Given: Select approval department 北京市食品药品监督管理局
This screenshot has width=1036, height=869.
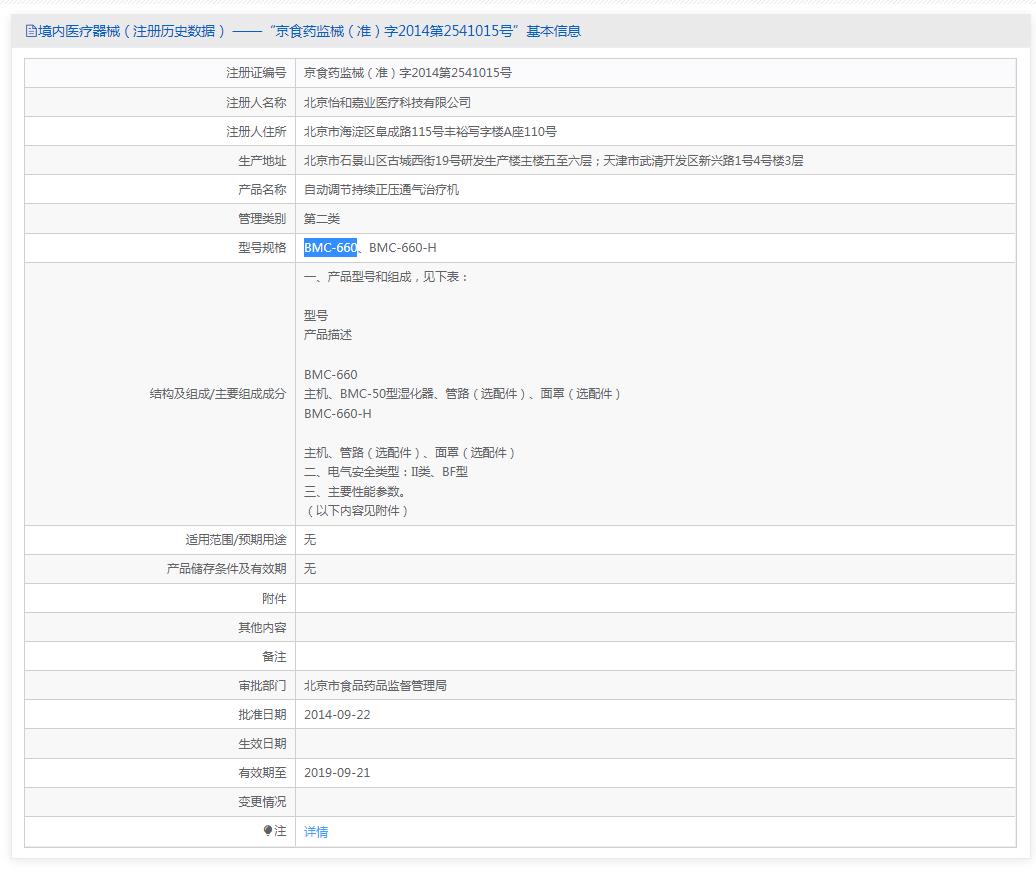Looking at the screenshot, I should click(376, 685).
